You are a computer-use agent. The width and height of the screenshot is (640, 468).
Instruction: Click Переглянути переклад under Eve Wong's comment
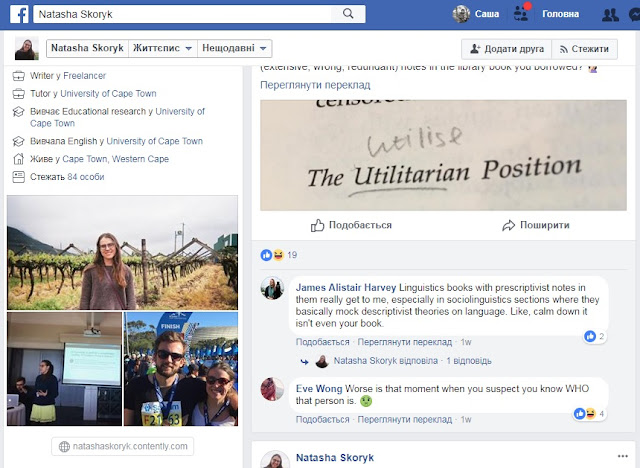click(404, 419)
